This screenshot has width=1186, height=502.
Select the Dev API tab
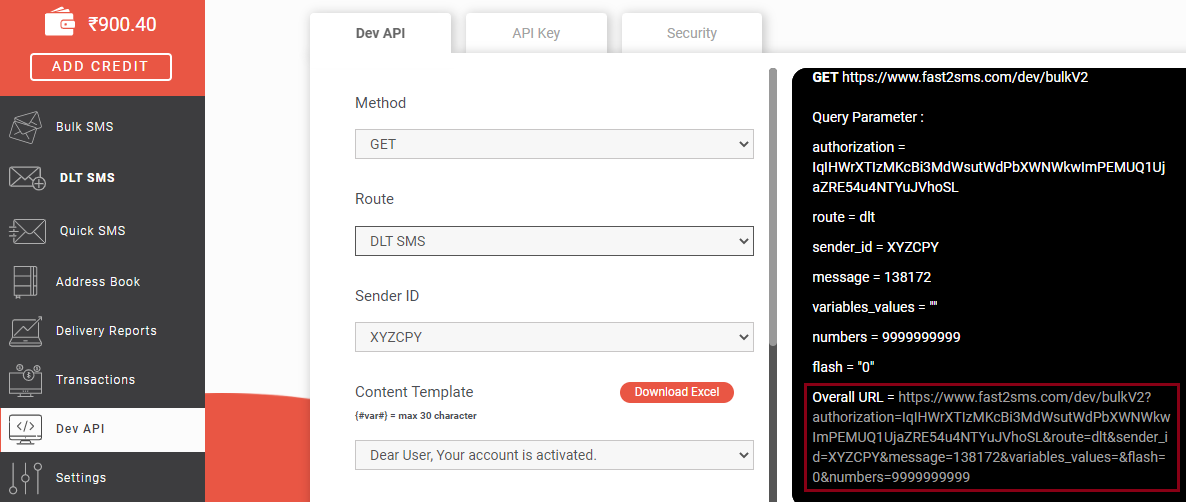click(380, 33)
